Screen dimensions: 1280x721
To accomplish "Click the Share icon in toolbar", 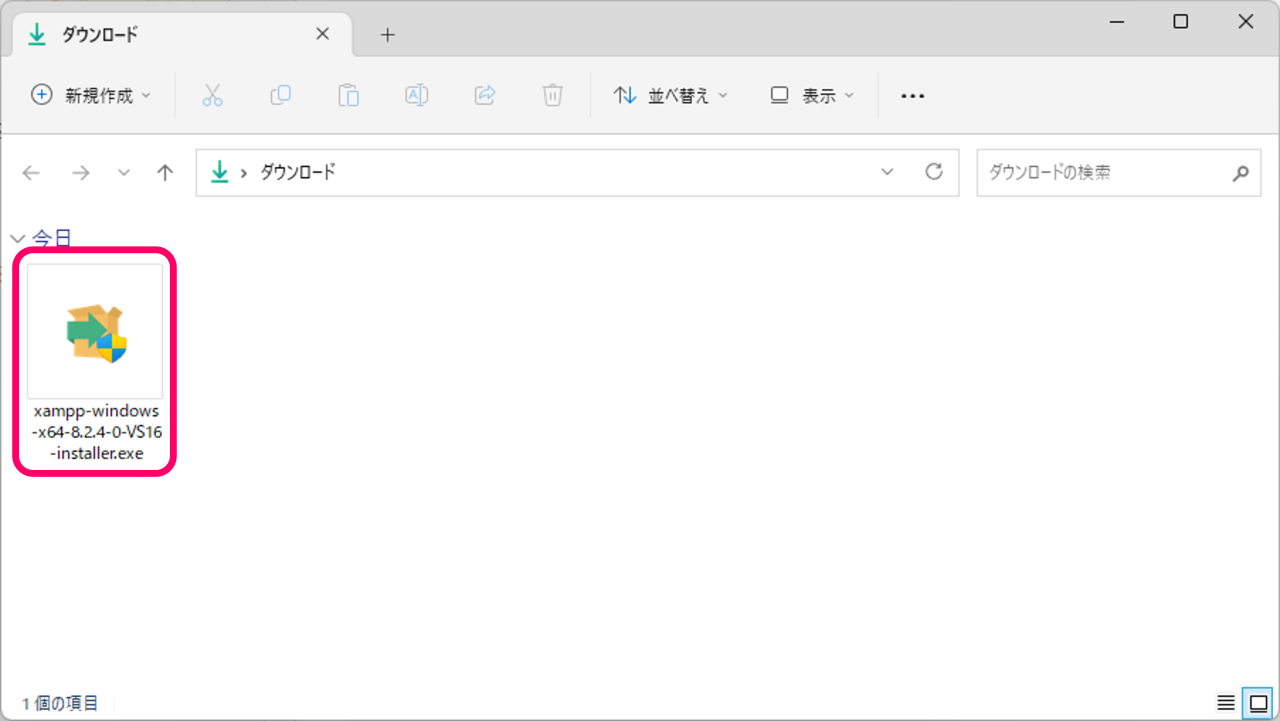I will tap(485, 95).
